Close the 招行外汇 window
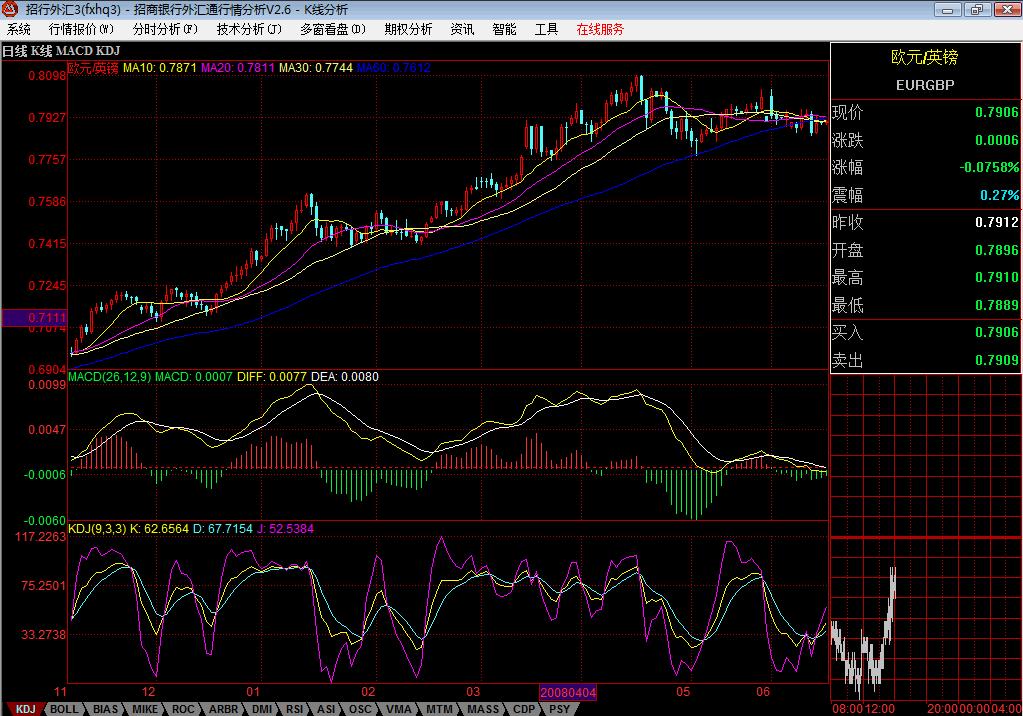Viewport: 1023px width, 716px height. click(1006, 9)
